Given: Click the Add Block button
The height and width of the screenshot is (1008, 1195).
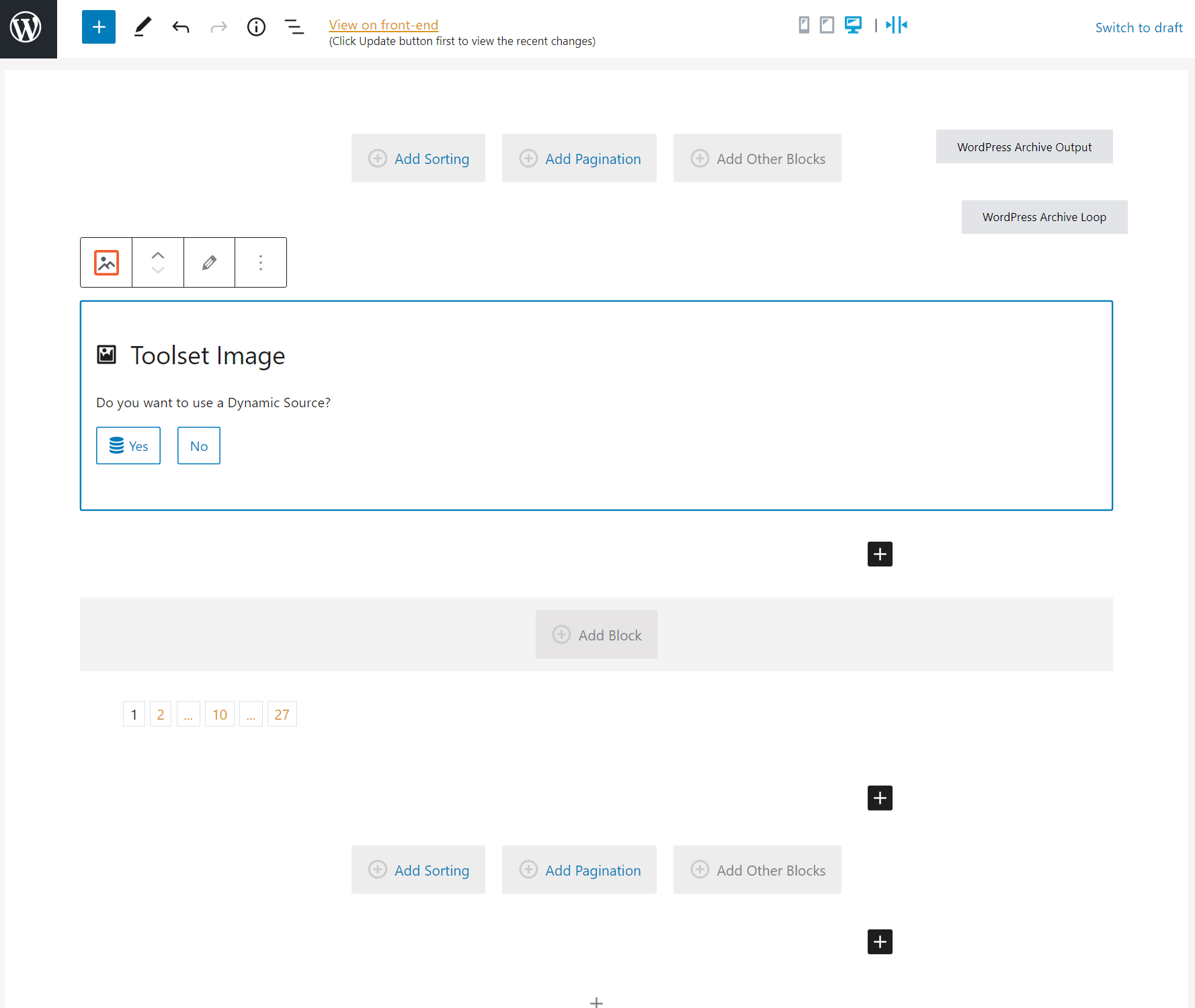Looking at the screenshot, I should click(596, 634).
